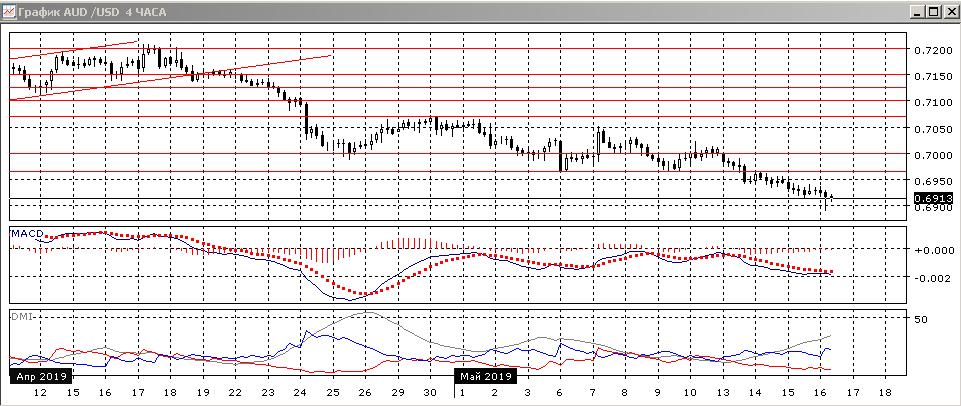Click the chart icon in the title bar
The width and height of the screenshot is (961, 406).
click(9, 12)
